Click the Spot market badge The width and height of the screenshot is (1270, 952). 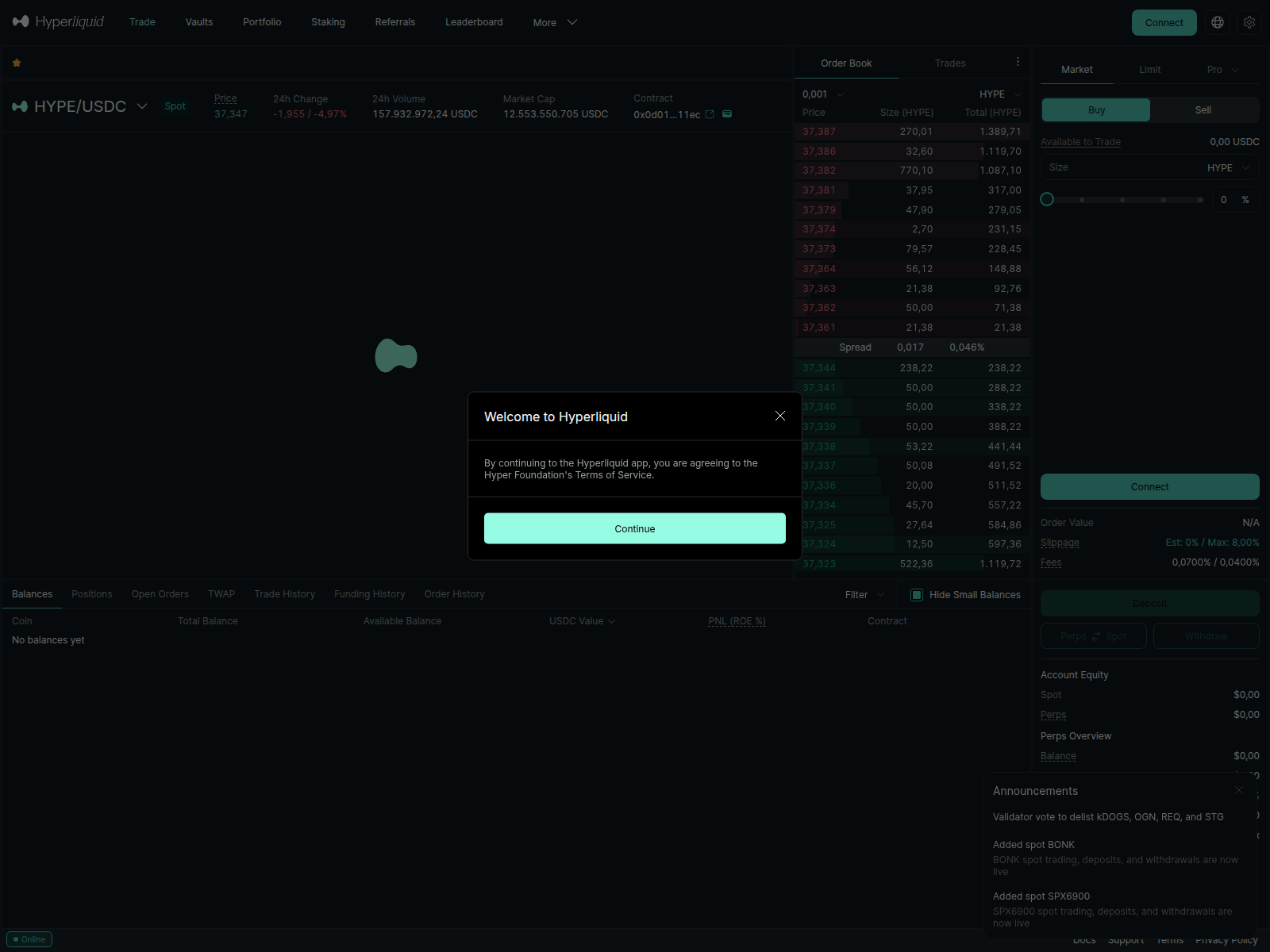(x=175, y=106)
